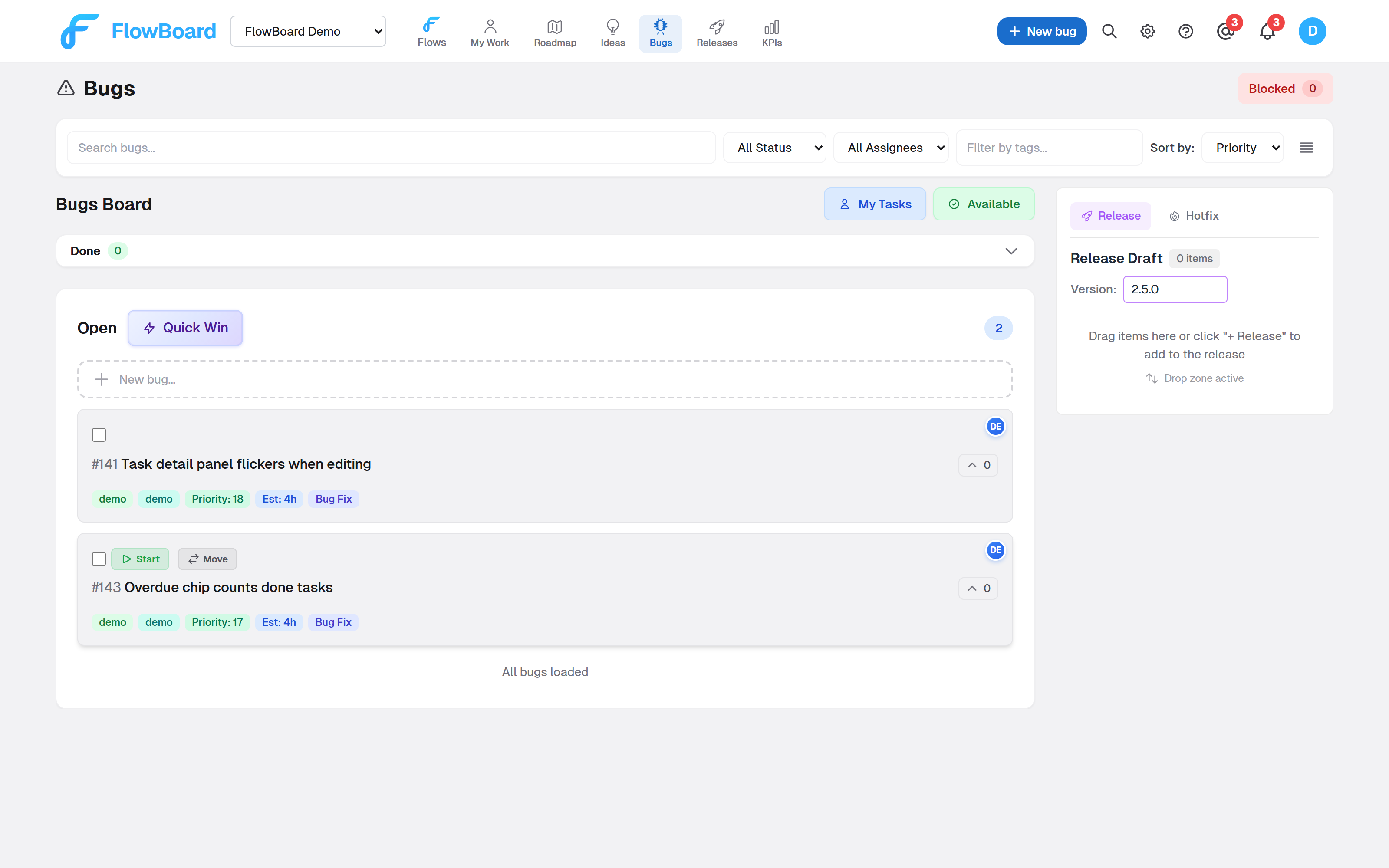
Task: Open notifications bell icon
Action: click(1267, 31)
